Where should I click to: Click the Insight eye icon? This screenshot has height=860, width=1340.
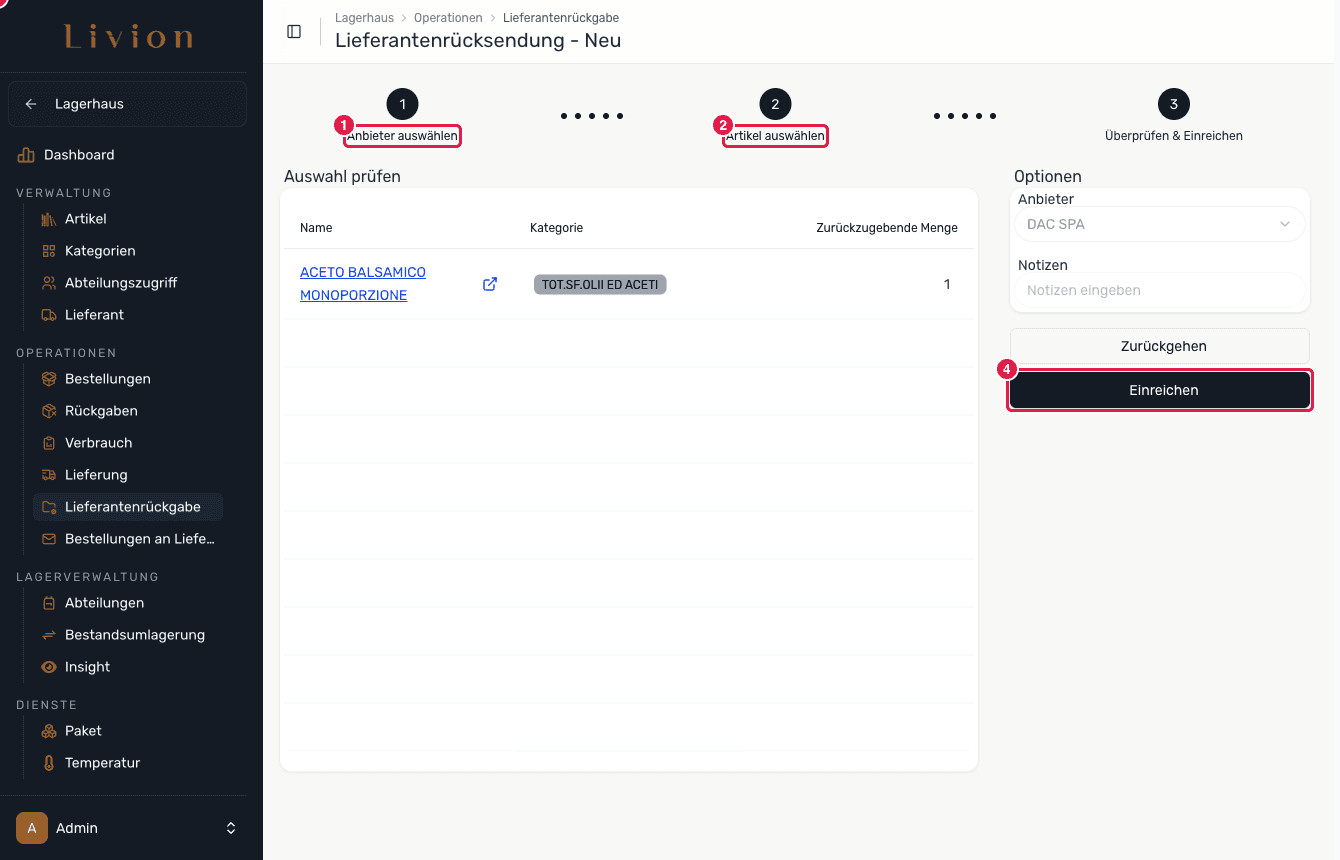pyautogui.click(x=49, y=667)
